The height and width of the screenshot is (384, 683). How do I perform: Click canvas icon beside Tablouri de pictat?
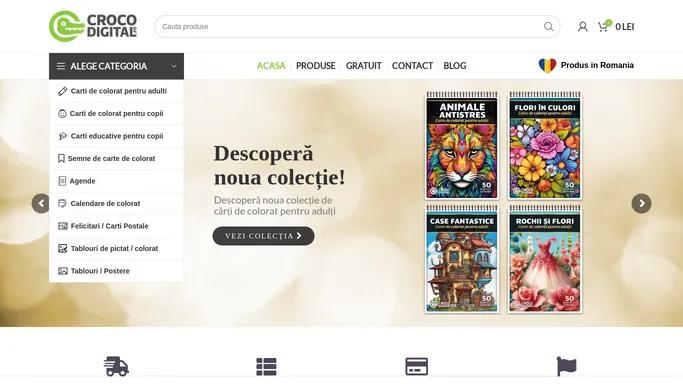pos(63,249)
